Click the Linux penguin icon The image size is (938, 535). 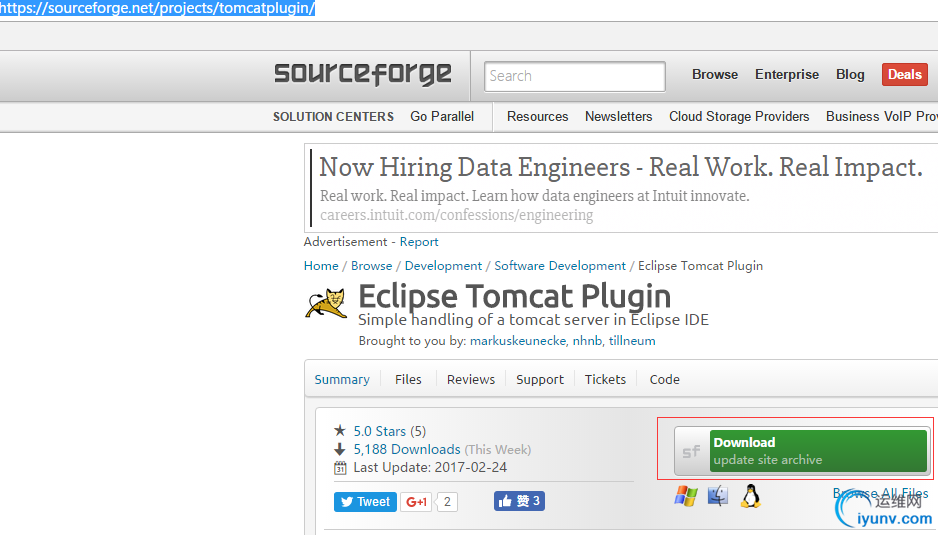pos(750,496)
